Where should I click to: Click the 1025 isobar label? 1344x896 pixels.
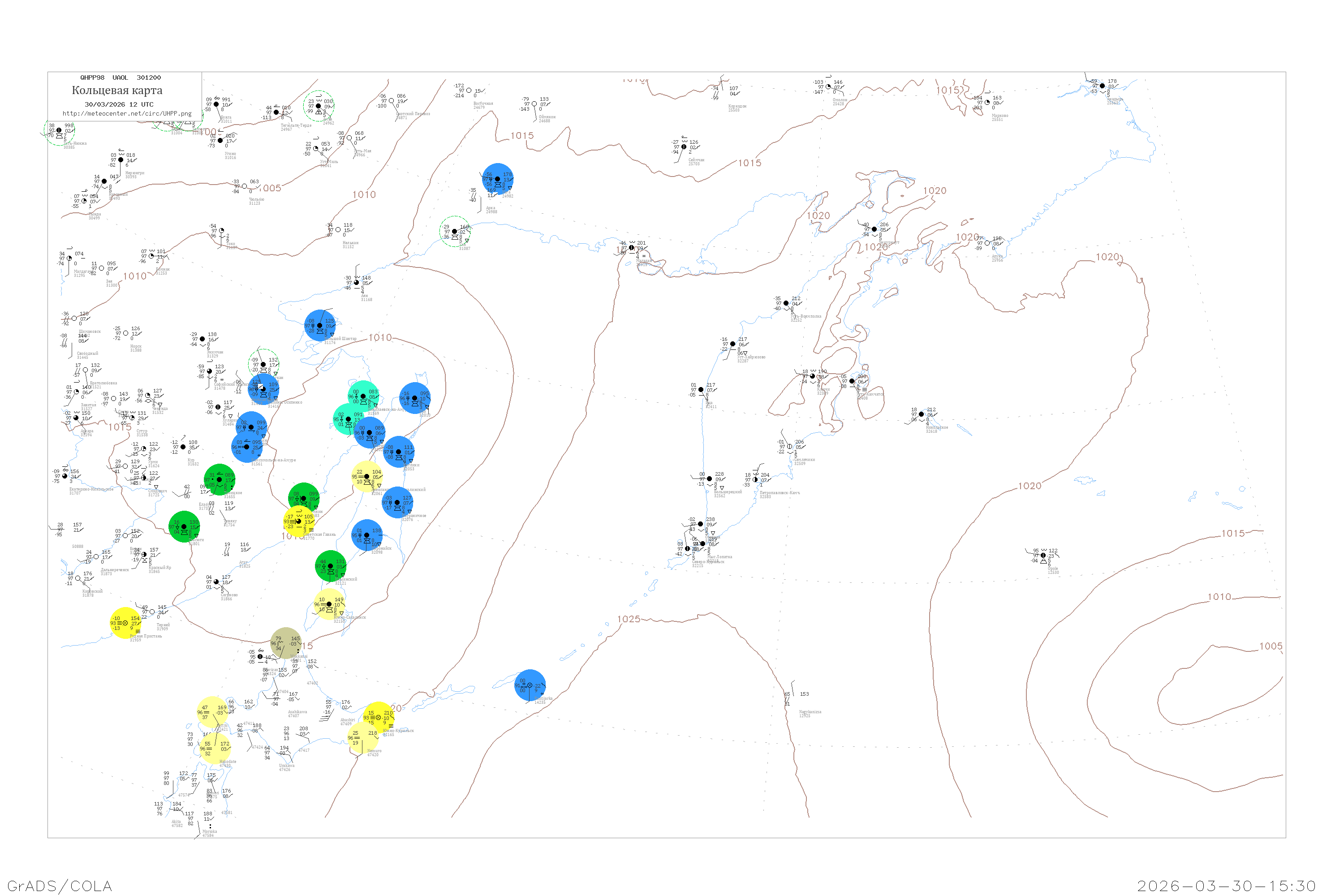pos(629,619)
